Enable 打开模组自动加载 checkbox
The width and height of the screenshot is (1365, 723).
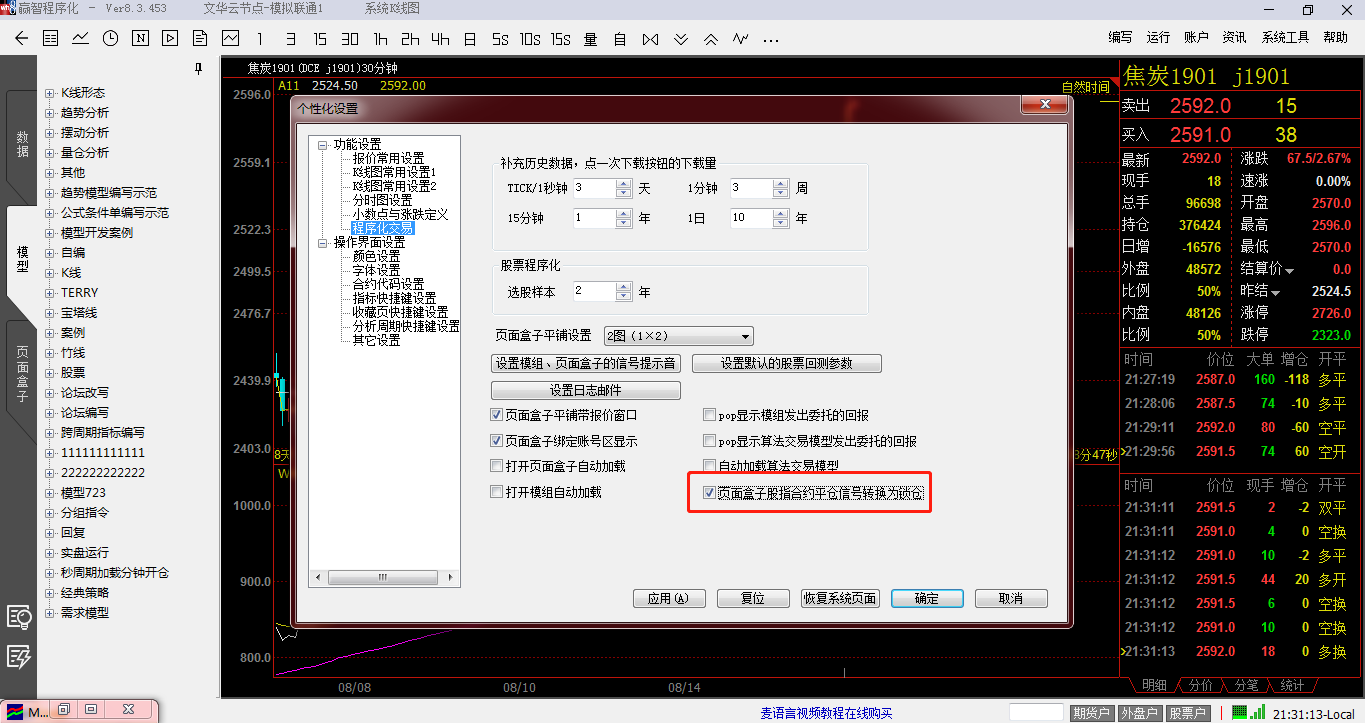[497, 492]
